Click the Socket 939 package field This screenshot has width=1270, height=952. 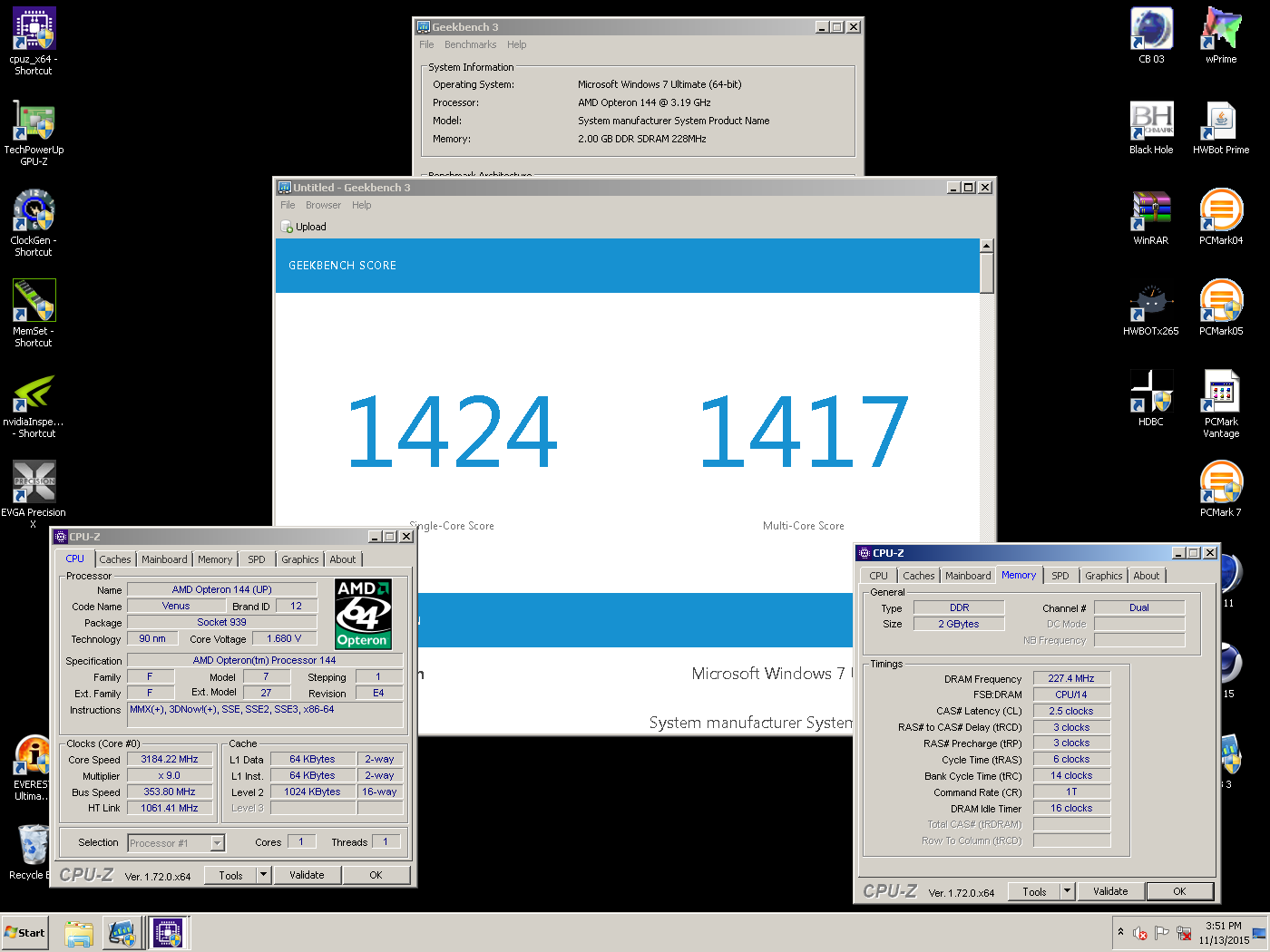point(221,622)
